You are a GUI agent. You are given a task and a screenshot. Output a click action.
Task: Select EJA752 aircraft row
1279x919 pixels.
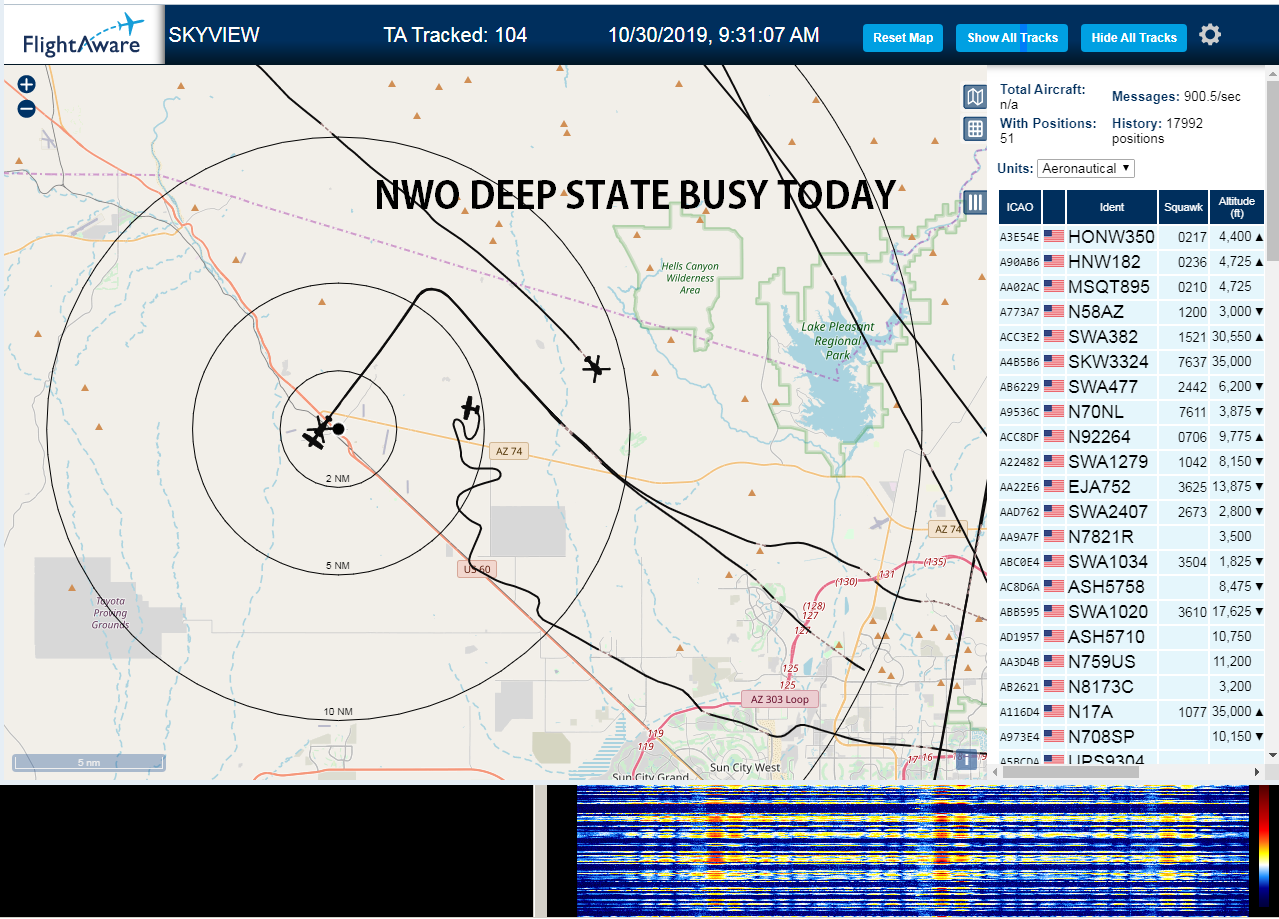1132,487
